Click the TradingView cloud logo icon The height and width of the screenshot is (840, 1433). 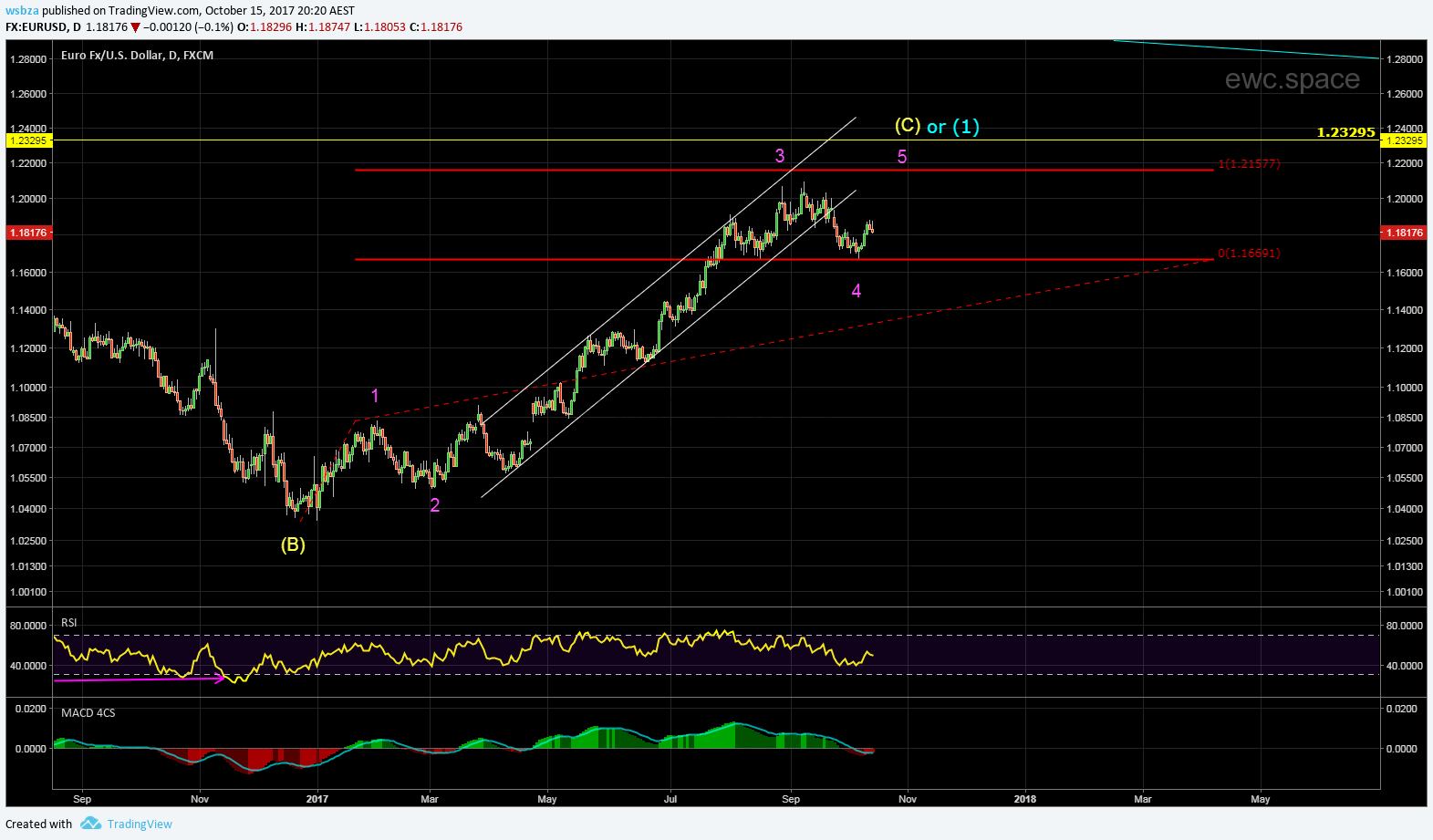tap(90, 824)
